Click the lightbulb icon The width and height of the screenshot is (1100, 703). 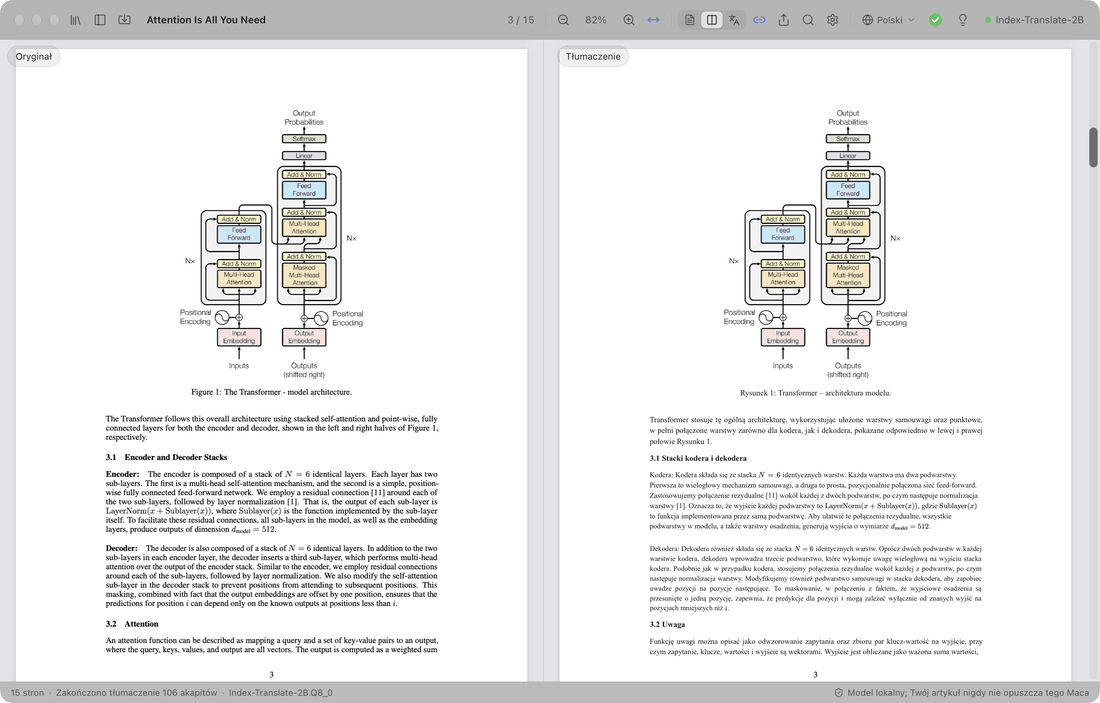click(962, 20)
